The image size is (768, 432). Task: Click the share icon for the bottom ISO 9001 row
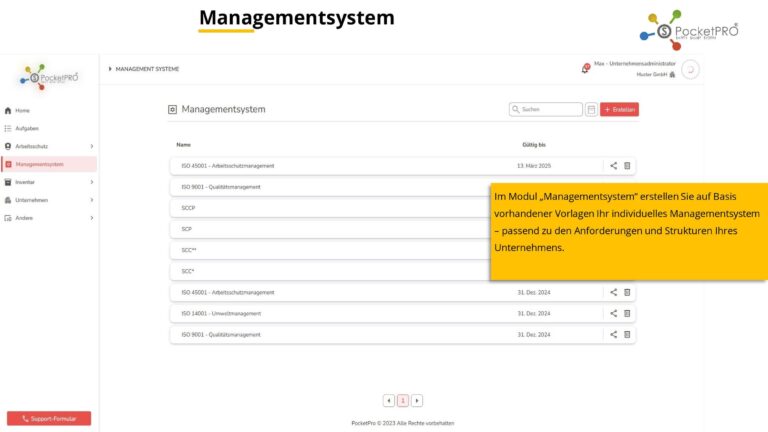tap(614, 334)
